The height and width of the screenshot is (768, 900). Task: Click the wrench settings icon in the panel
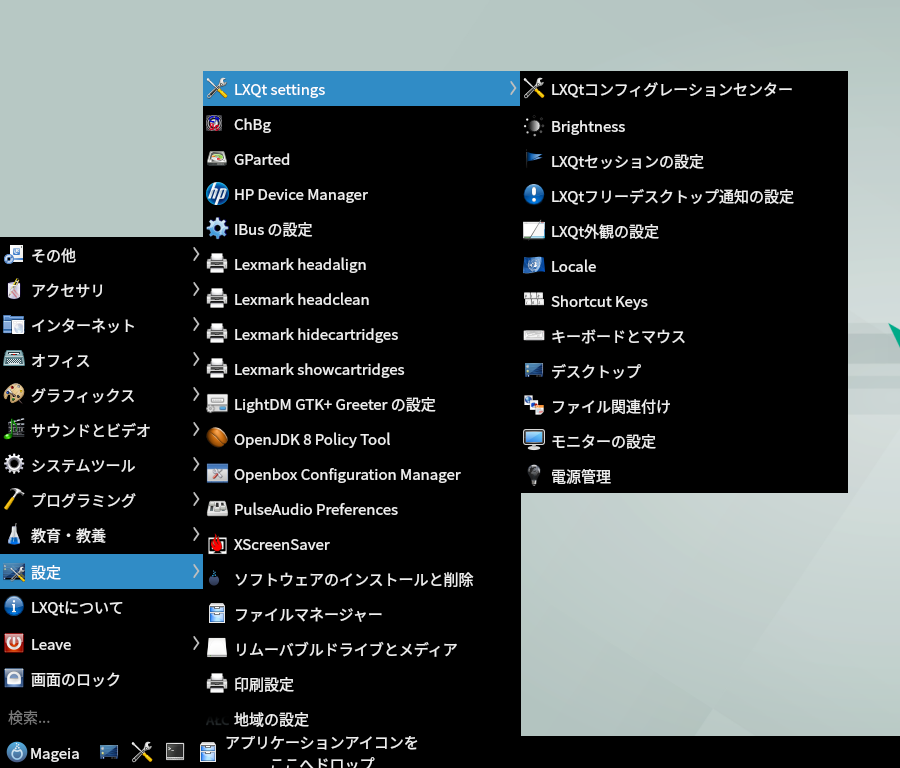pos(142,751)
